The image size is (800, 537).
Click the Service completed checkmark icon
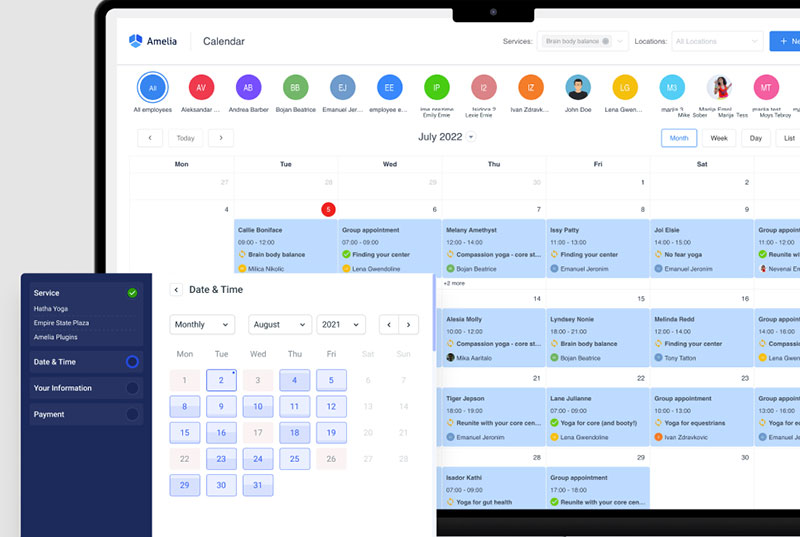pos(132,293)
